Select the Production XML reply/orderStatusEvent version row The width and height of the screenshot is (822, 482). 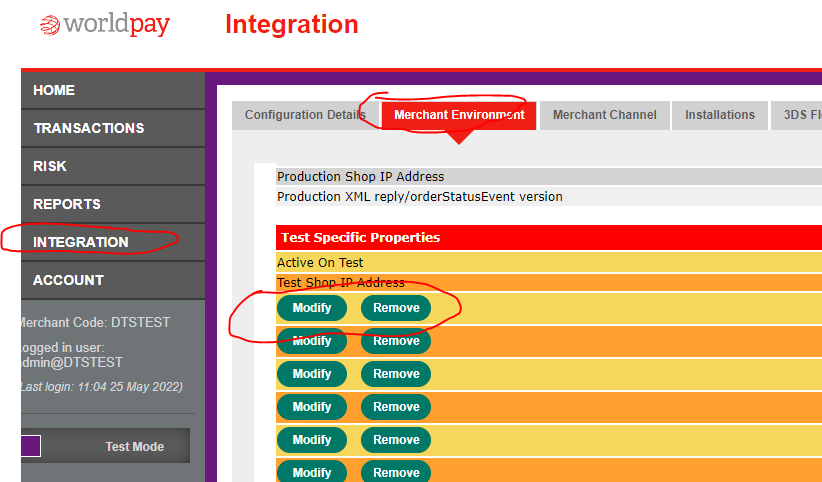click(x=549, y=196)
